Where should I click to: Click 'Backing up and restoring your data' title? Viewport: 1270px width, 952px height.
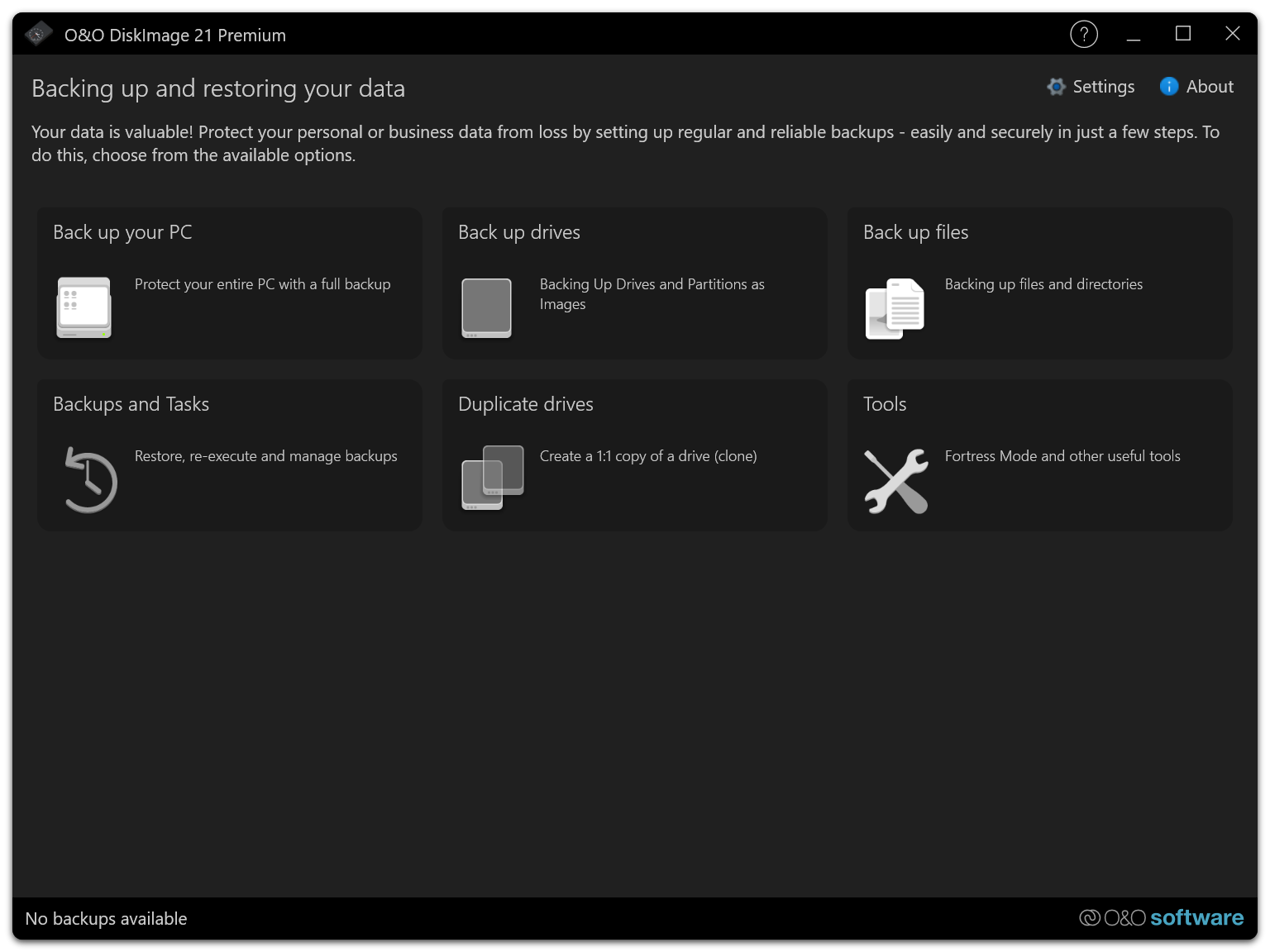coord(218,88)
